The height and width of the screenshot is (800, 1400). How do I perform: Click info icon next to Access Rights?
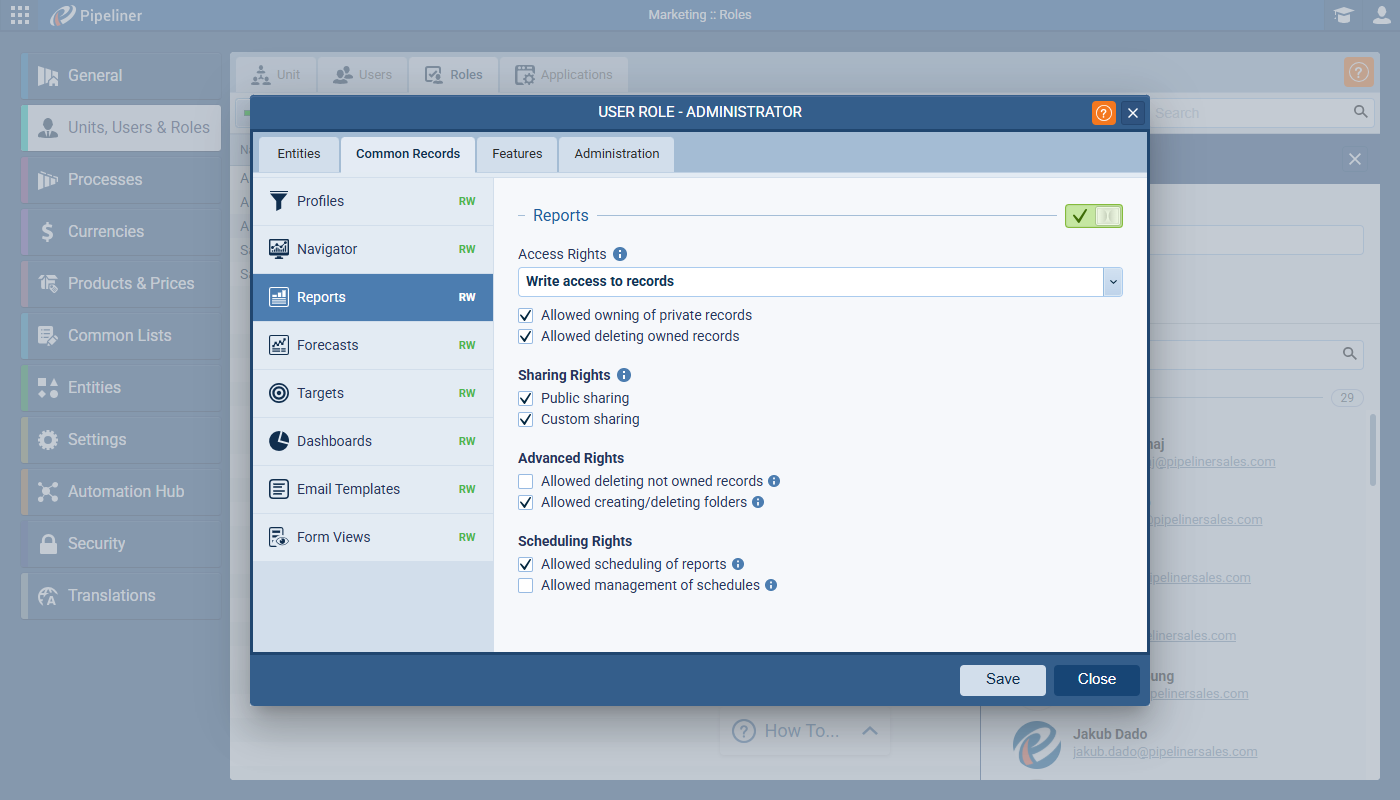click(620, 254)
